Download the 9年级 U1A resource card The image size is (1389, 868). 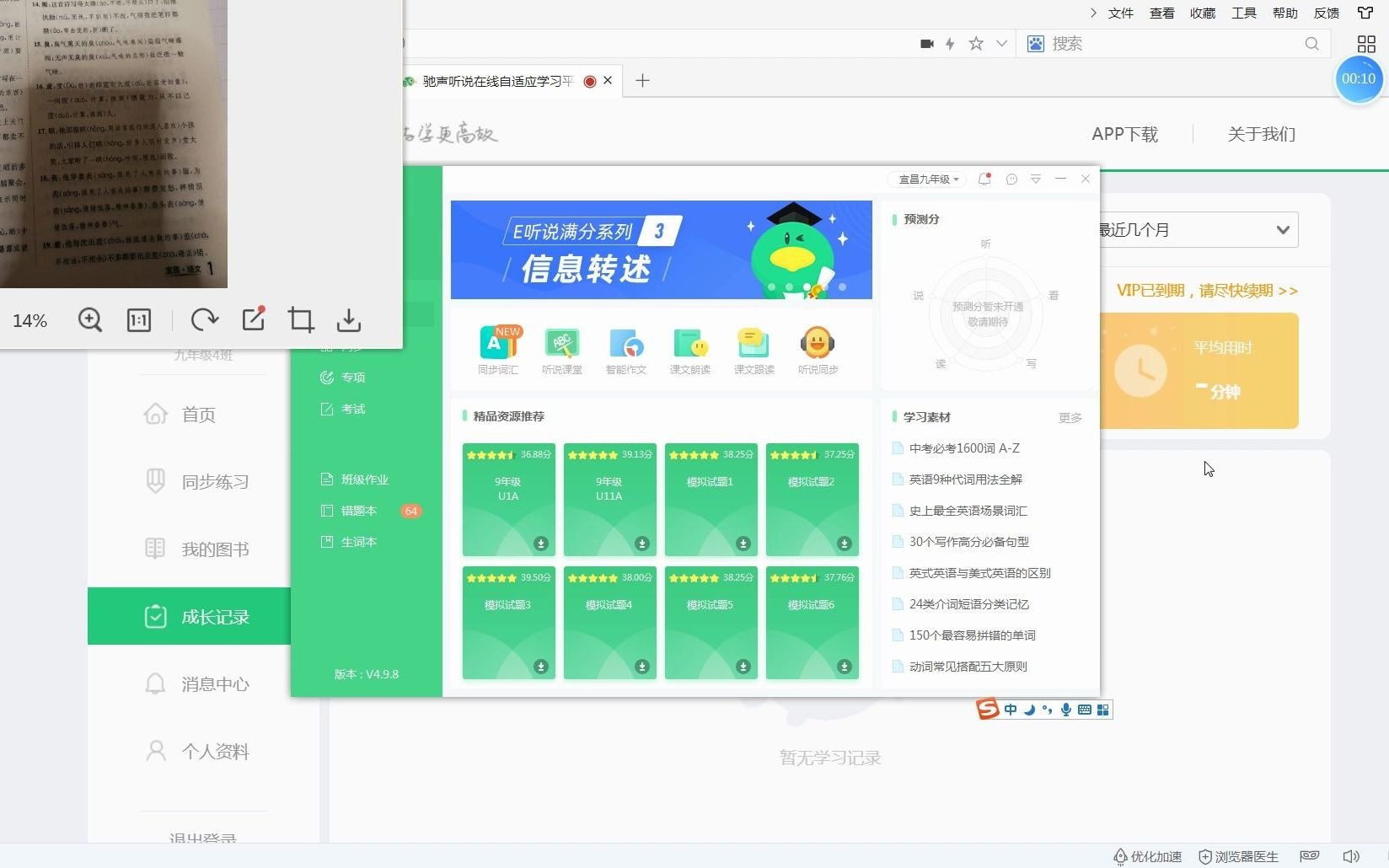(541, 544)
